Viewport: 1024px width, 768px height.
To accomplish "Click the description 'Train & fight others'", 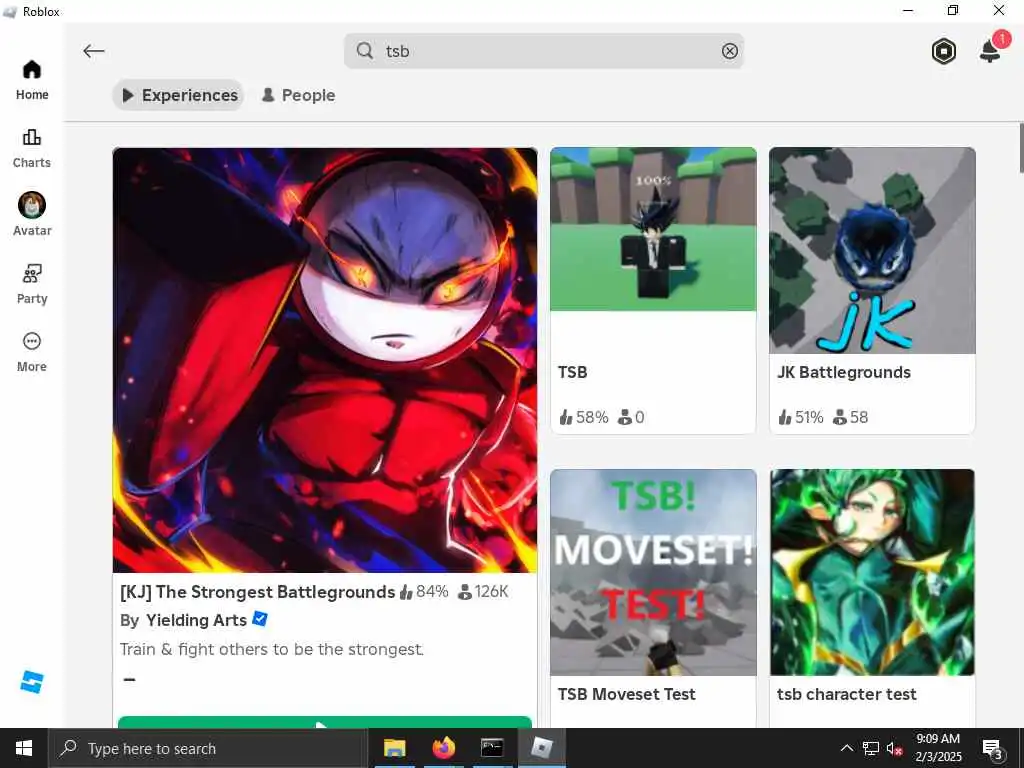I will tap(271, 649).
